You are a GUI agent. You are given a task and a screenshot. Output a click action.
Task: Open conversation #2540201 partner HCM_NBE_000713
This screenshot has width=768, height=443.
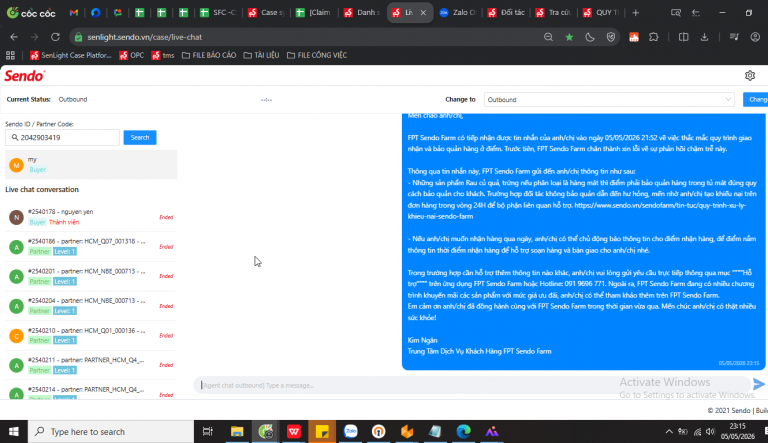(91, 276)
